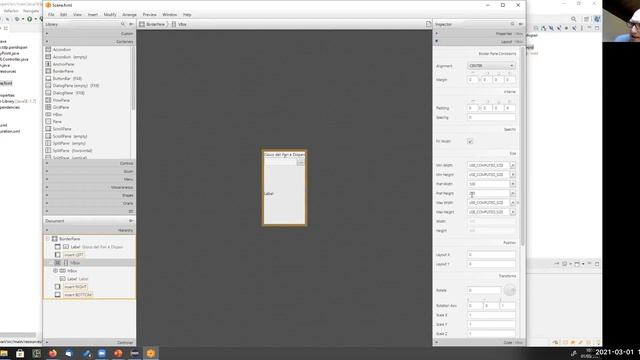The height and width of the screenshot is (360, 640).
Task: Select DialogPane (empty) (FX8) in Library
Action: [76, 86]
